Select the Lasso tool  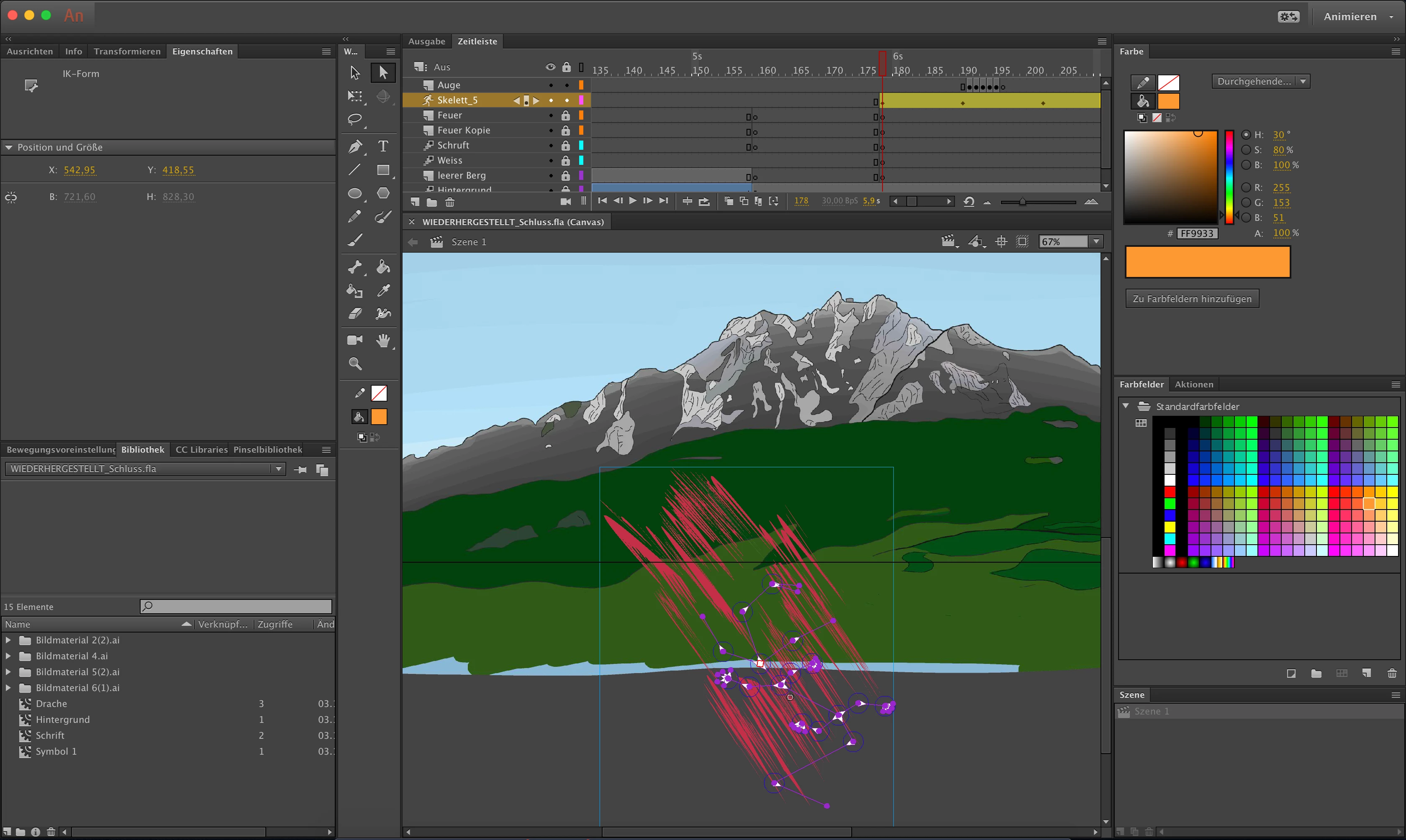click(x=355, y=120)
